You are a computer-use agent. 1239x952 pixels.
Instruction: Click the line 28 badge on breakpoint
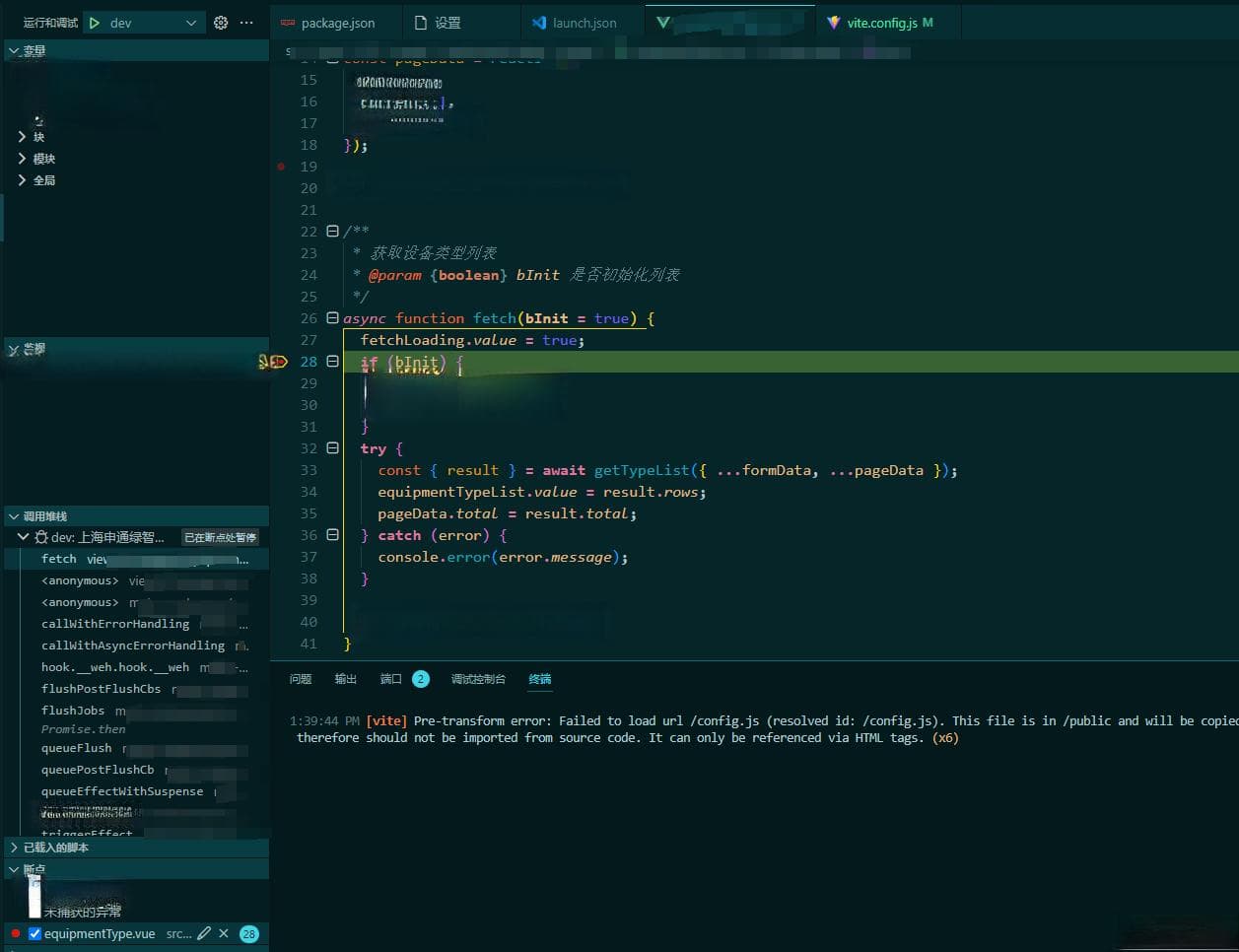click(x=249, y=933)
